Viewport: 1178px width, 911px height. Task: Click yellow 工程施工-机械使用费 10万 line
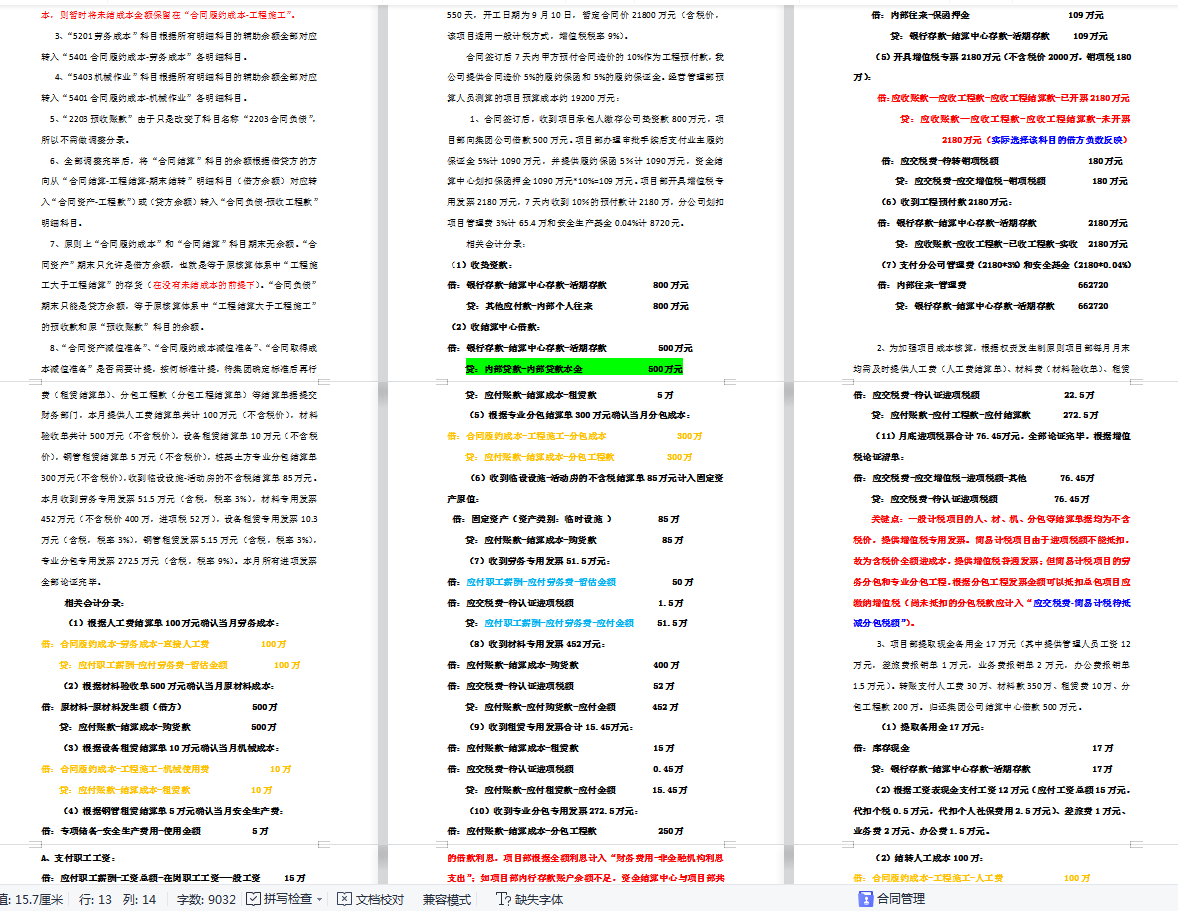pos(166,769)
